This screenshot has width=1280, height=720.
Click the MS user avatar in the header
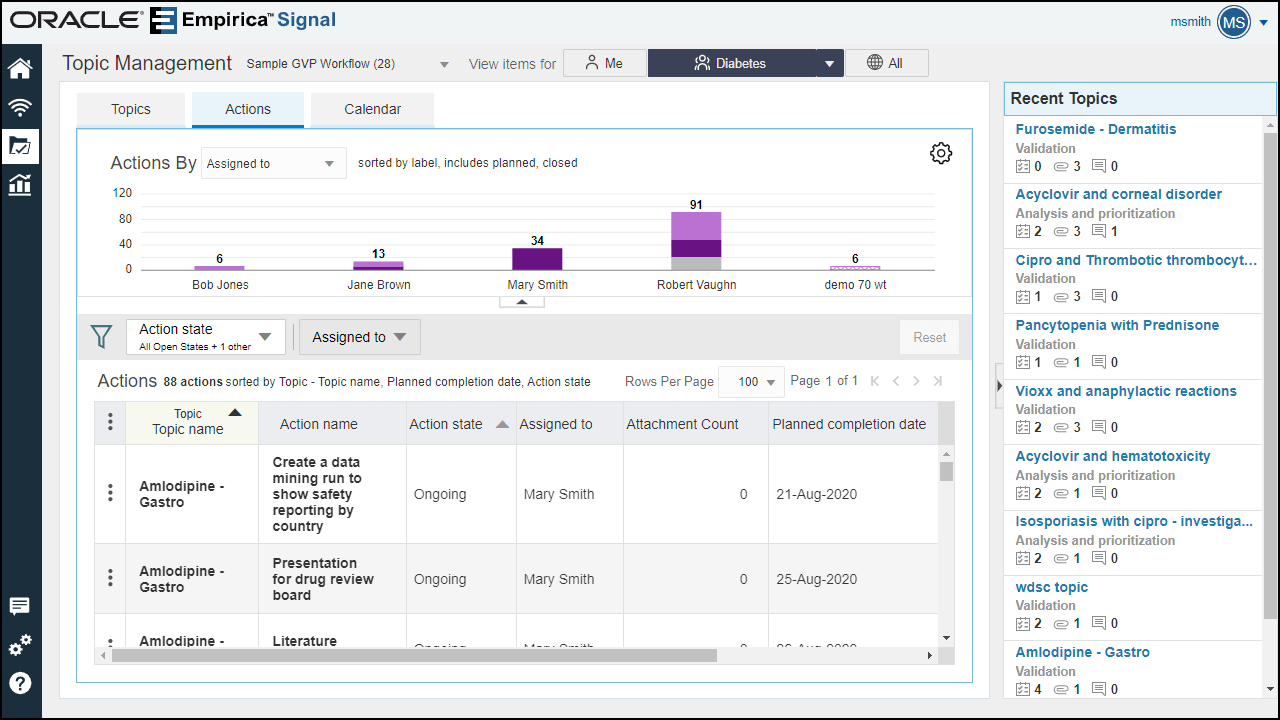click(1233, 20)
